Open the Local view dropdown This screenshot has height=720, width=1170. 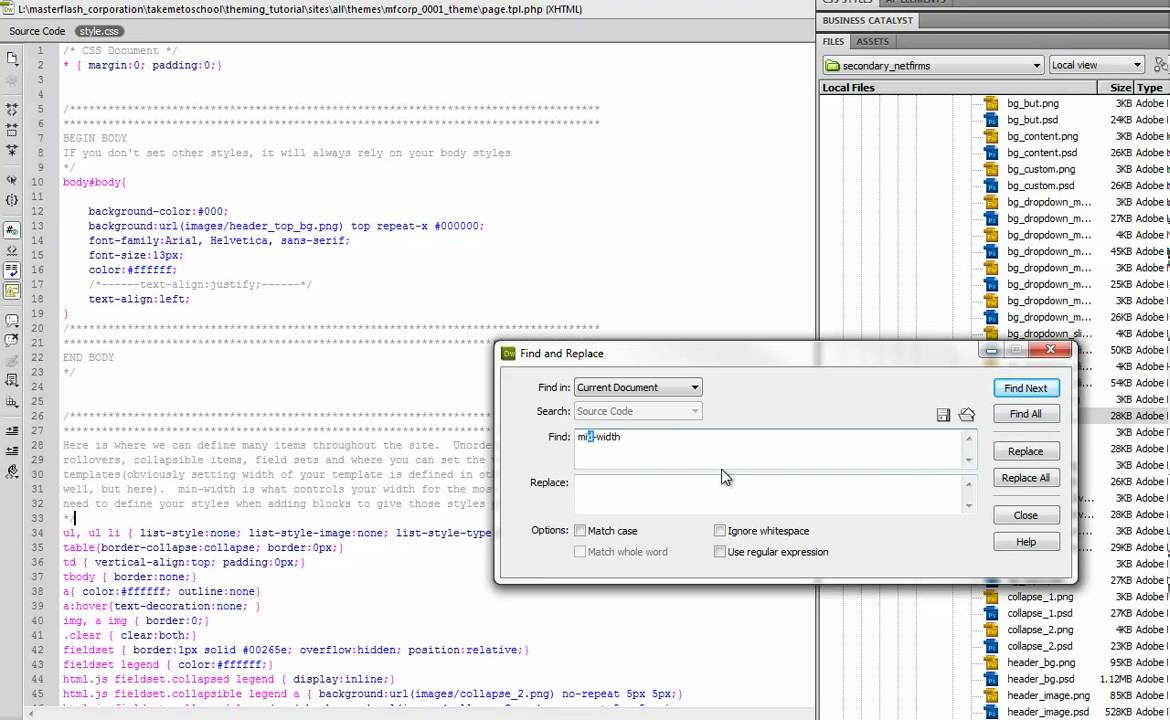coord(1096,65)
